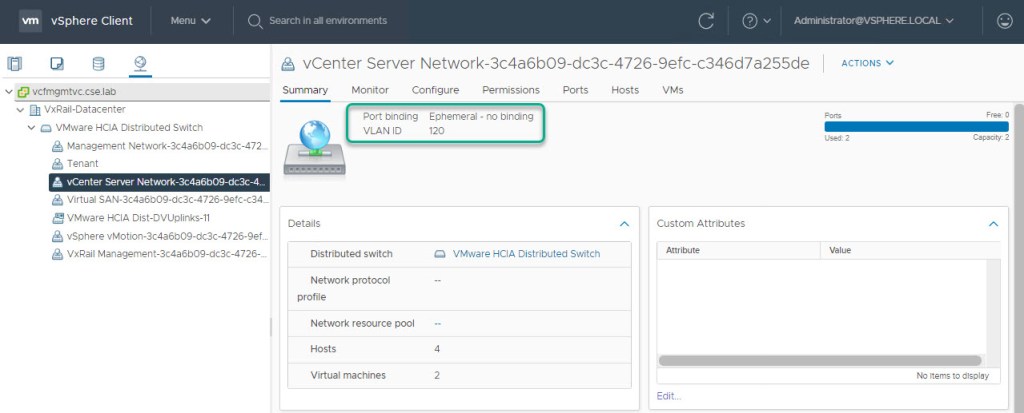This screenshot has width=1024, height=413.
Task: Collapse the vcfmgmtvc.cse.lab tree node
Action: (9, 91)
